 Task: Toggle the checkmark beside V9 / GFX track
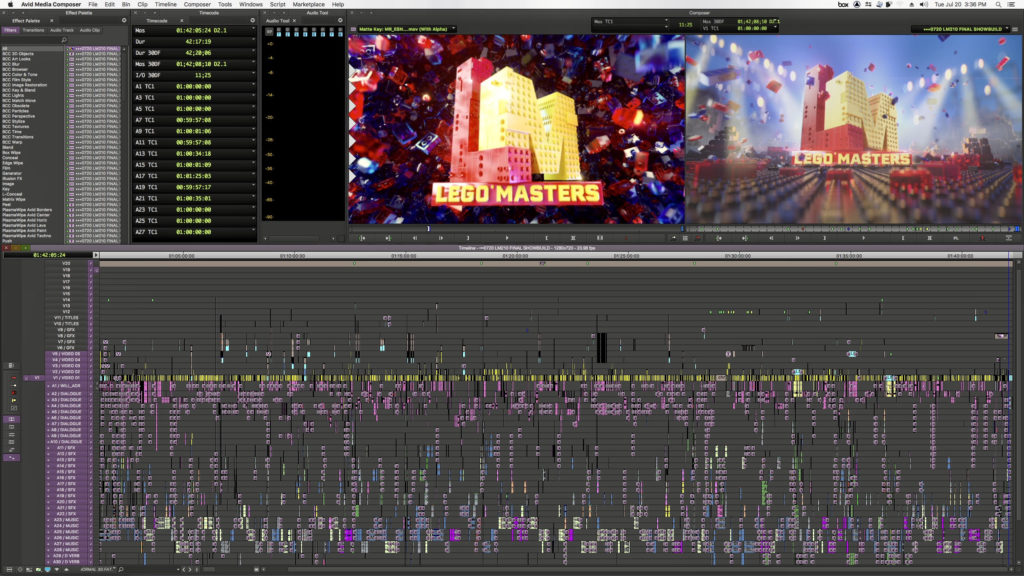(x=90, y=330)
